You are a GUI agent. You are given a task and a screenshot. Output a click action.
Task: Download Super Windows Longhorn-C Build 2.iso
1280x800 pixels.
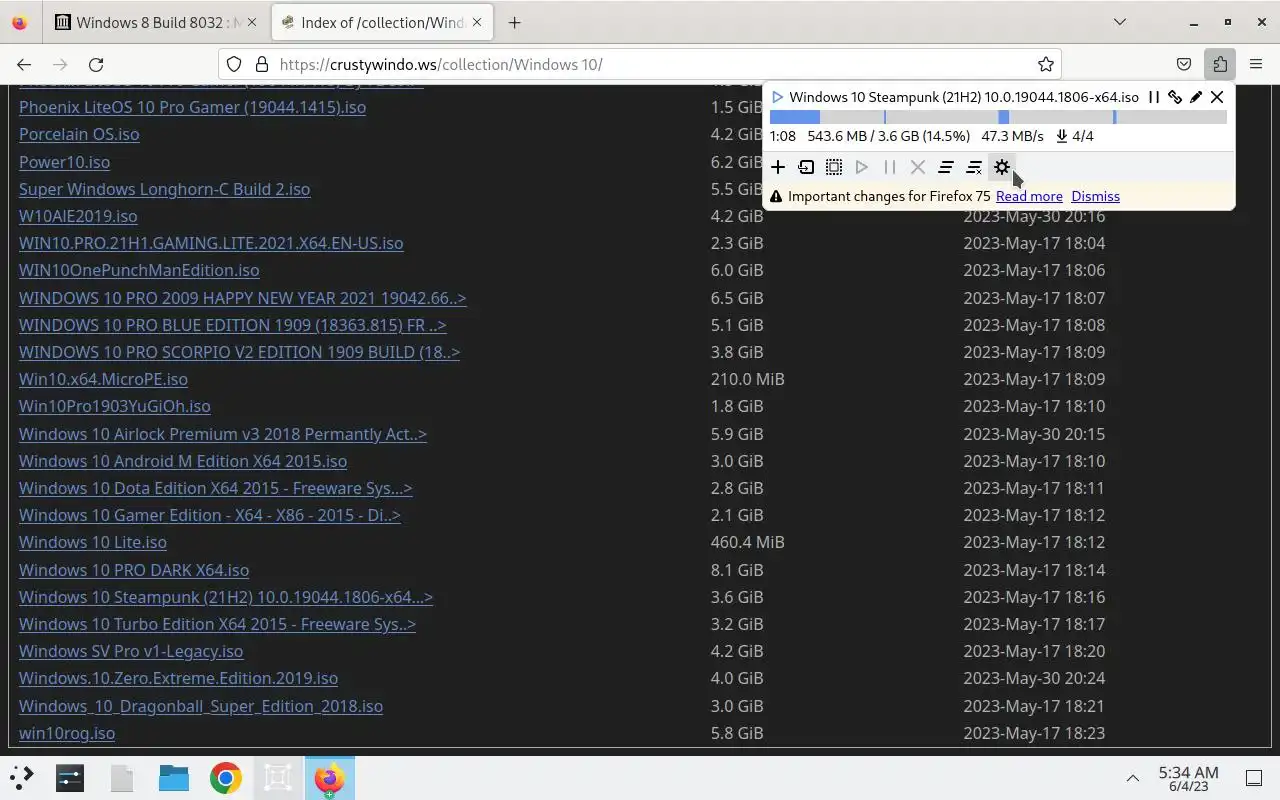pyautogui.click(x=164, y=189)
